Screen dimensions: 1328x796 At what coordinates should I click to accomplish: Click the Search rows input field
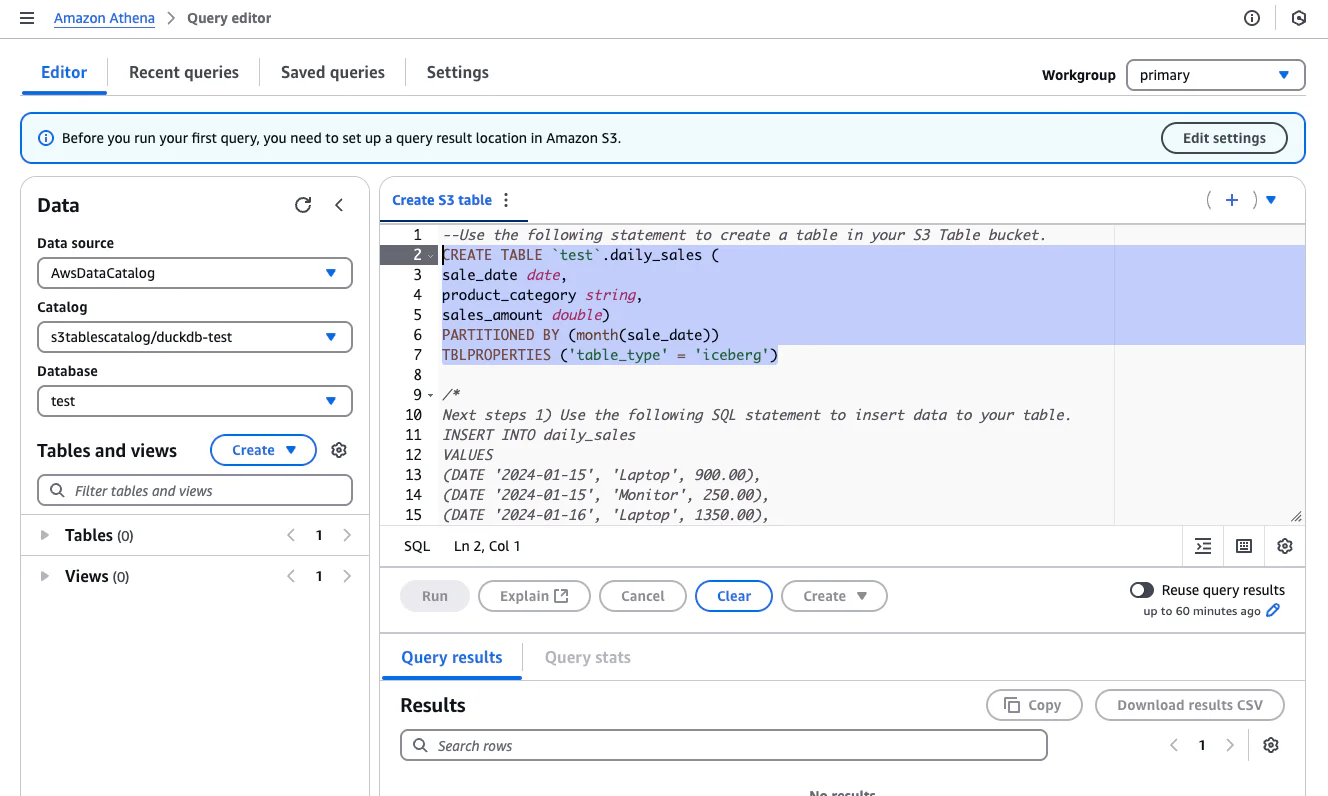click(x=724, y=745)
